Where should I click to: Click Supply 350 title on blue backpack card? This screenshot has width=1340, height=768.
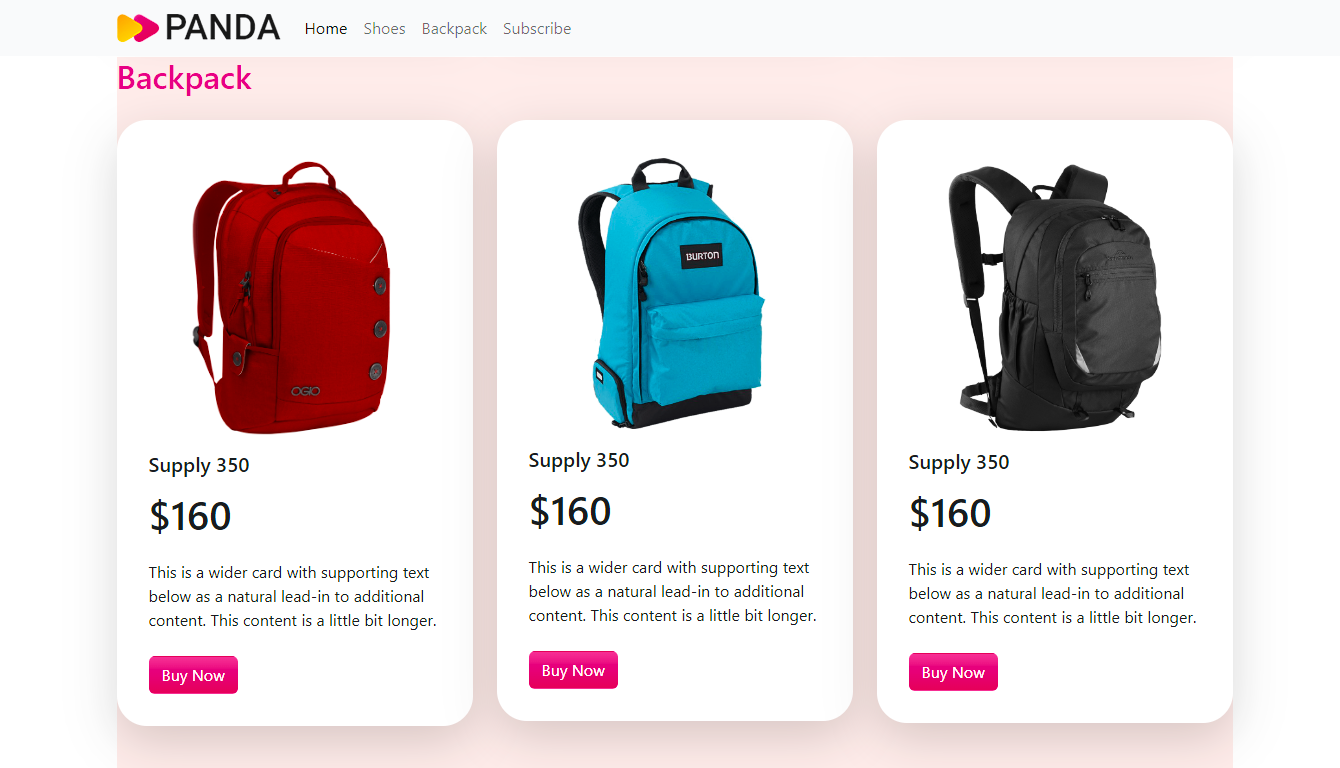579,460
